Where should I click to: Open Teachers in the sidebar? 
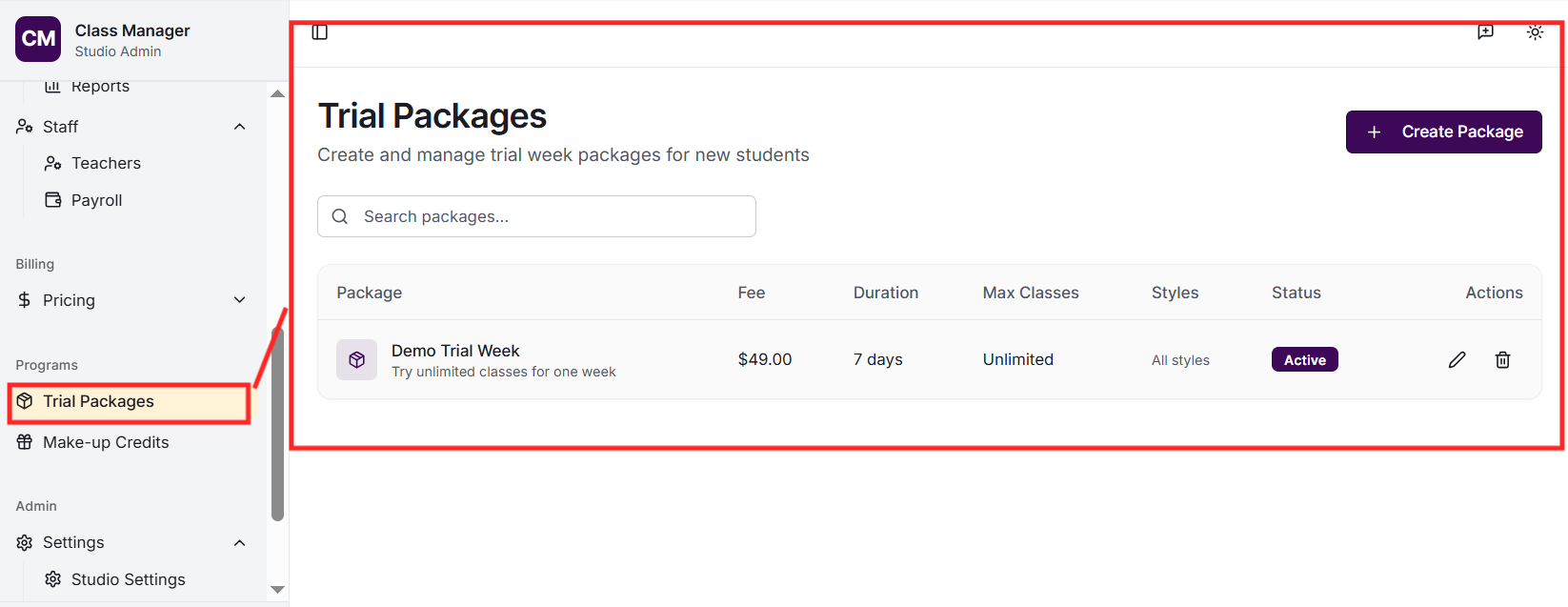point(106,164)
